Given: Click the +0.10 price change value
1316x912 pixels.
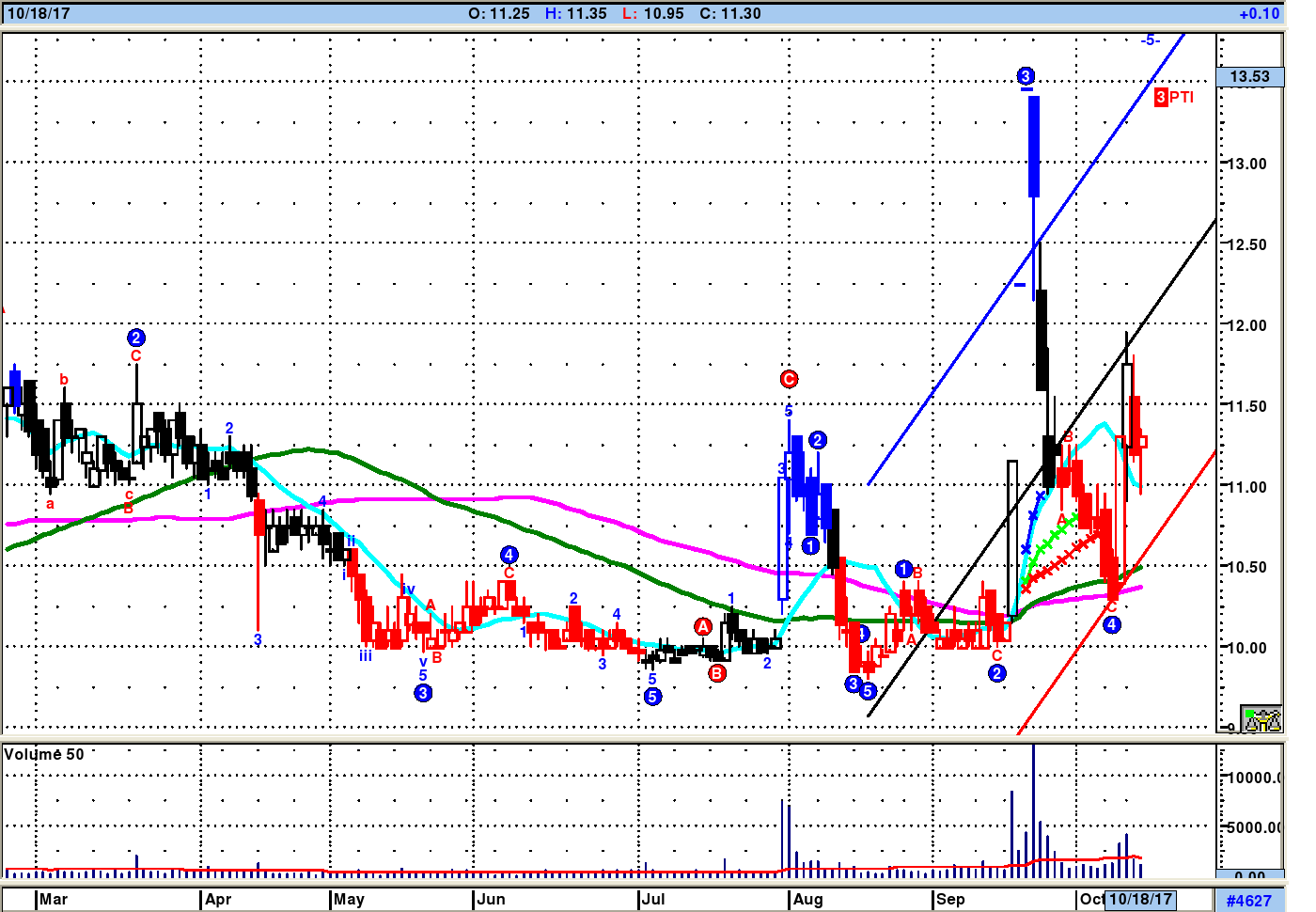Looking at the screenshot, I should (1260, 13).
